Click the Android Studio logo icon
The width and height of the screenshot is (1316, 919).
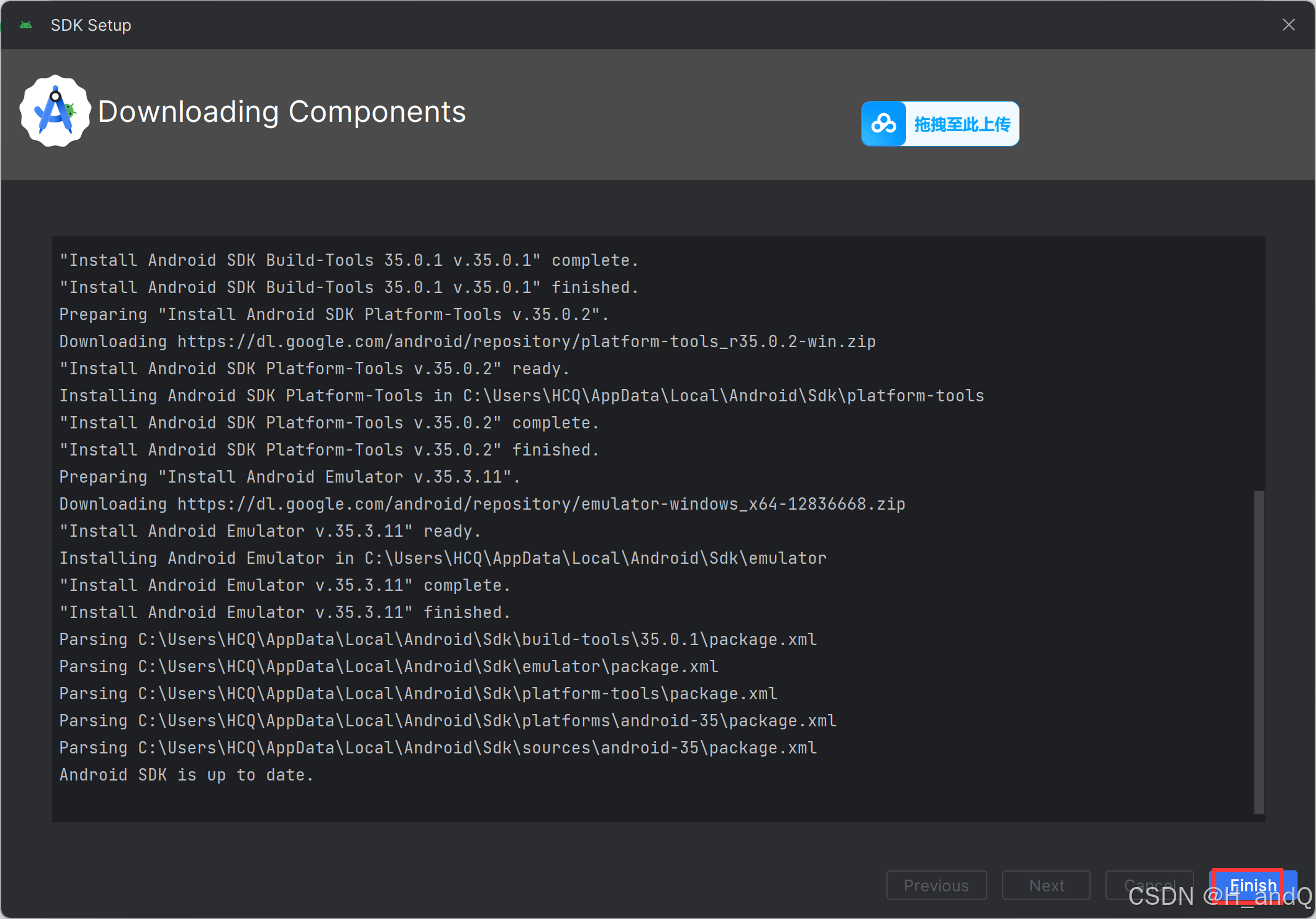click(55, 111)
